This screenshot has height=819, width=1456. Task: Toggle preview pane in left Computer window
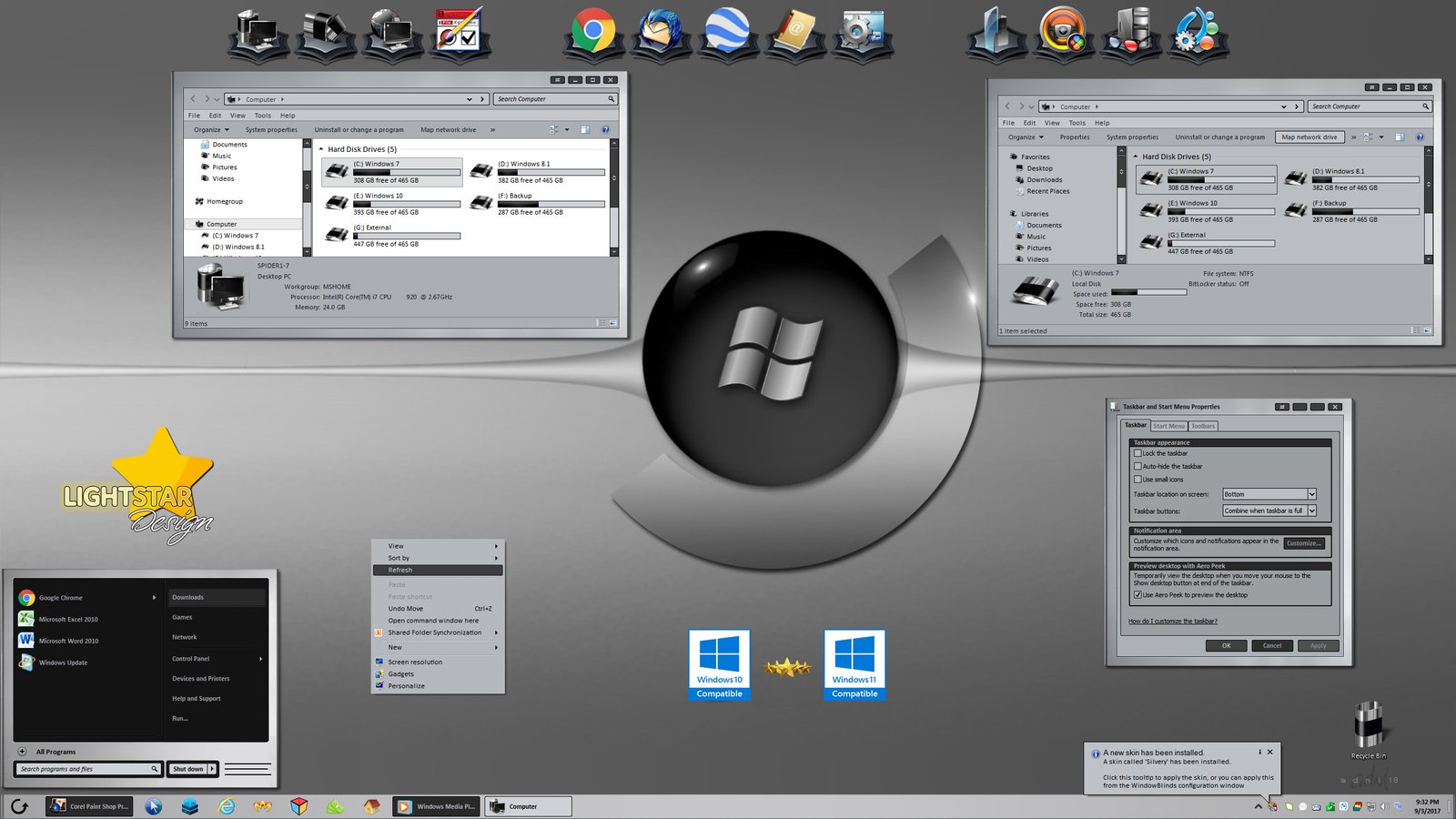tap(585, 129)
